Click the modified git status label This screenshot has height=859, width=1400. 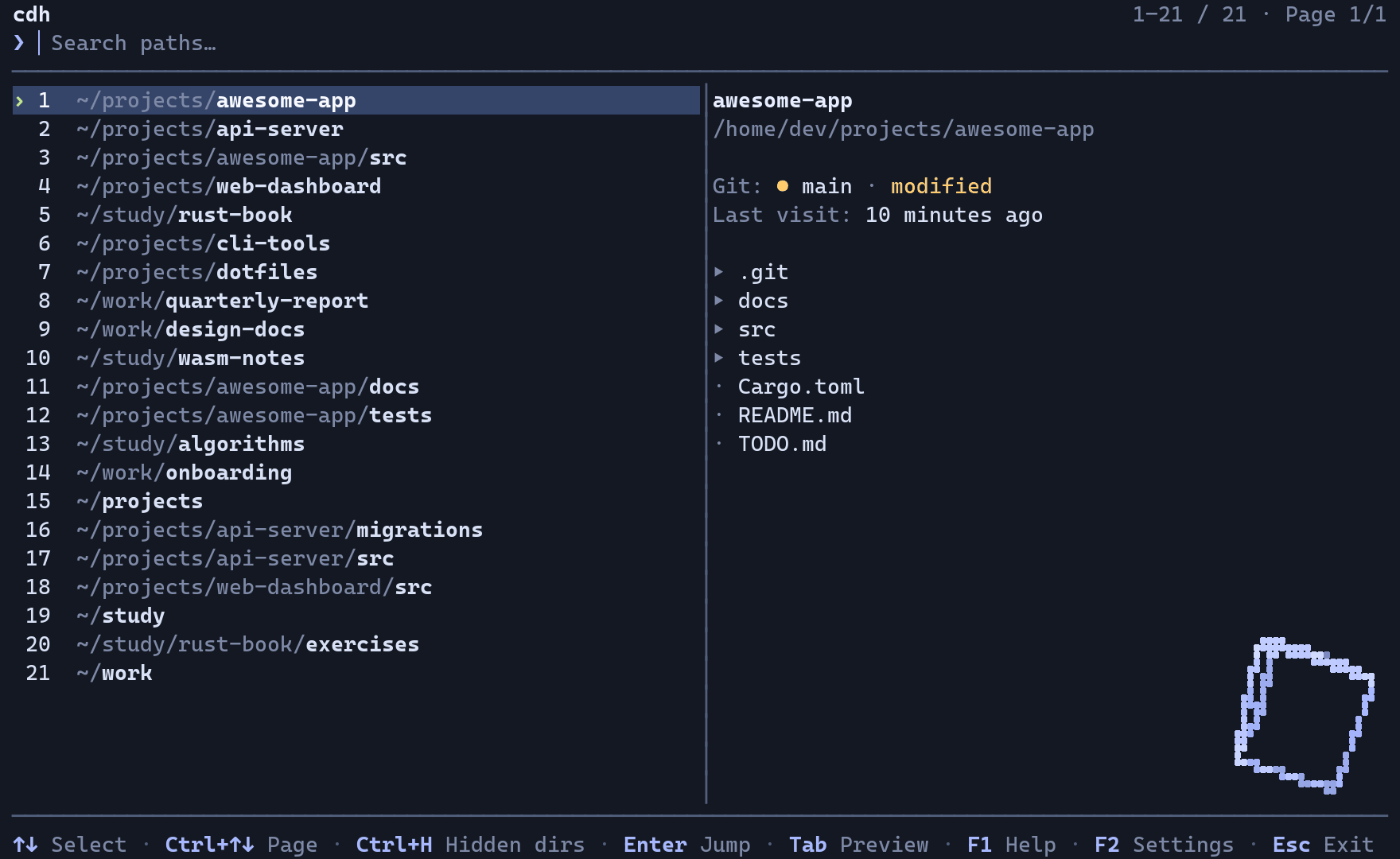942,186
